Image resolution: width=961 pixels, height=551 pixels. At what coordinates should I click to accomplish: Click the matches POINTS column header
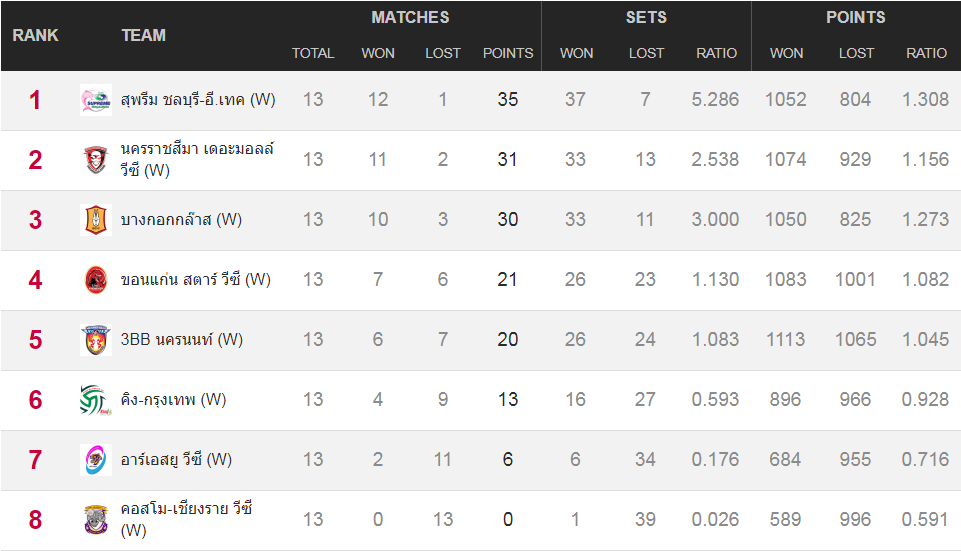(508, 53)
